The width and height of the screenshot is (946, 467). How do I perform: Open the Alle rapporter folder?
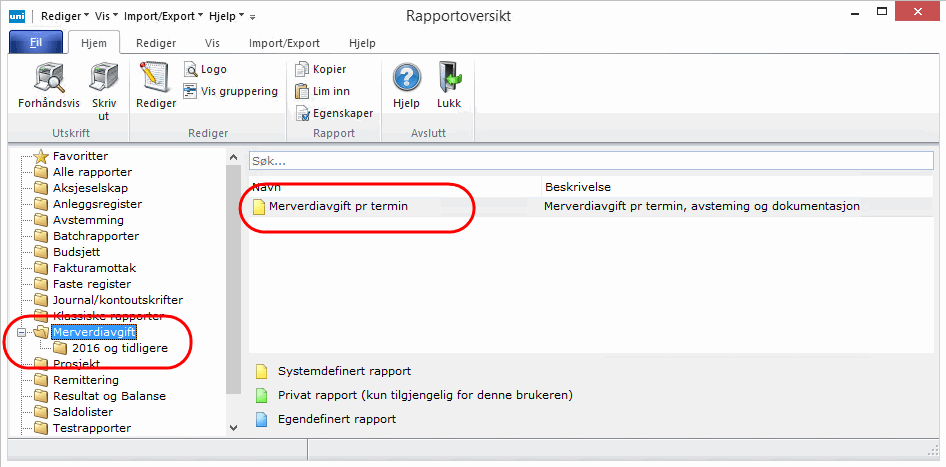[83, 172]
